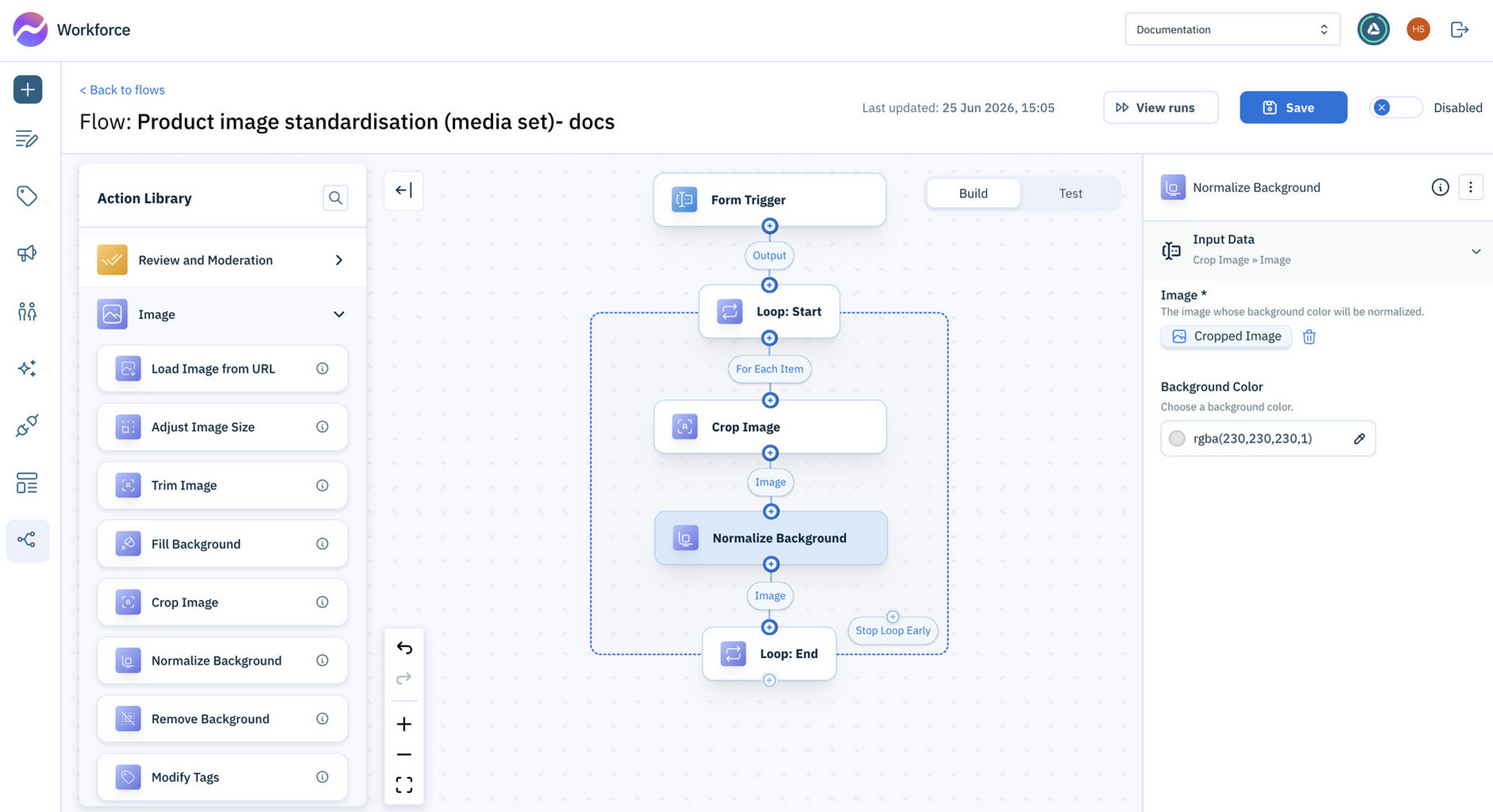Select the Form Trigger node
The height and width of the screenshot is (812, 1493).
pyautogui.click(x=770, y=199)
